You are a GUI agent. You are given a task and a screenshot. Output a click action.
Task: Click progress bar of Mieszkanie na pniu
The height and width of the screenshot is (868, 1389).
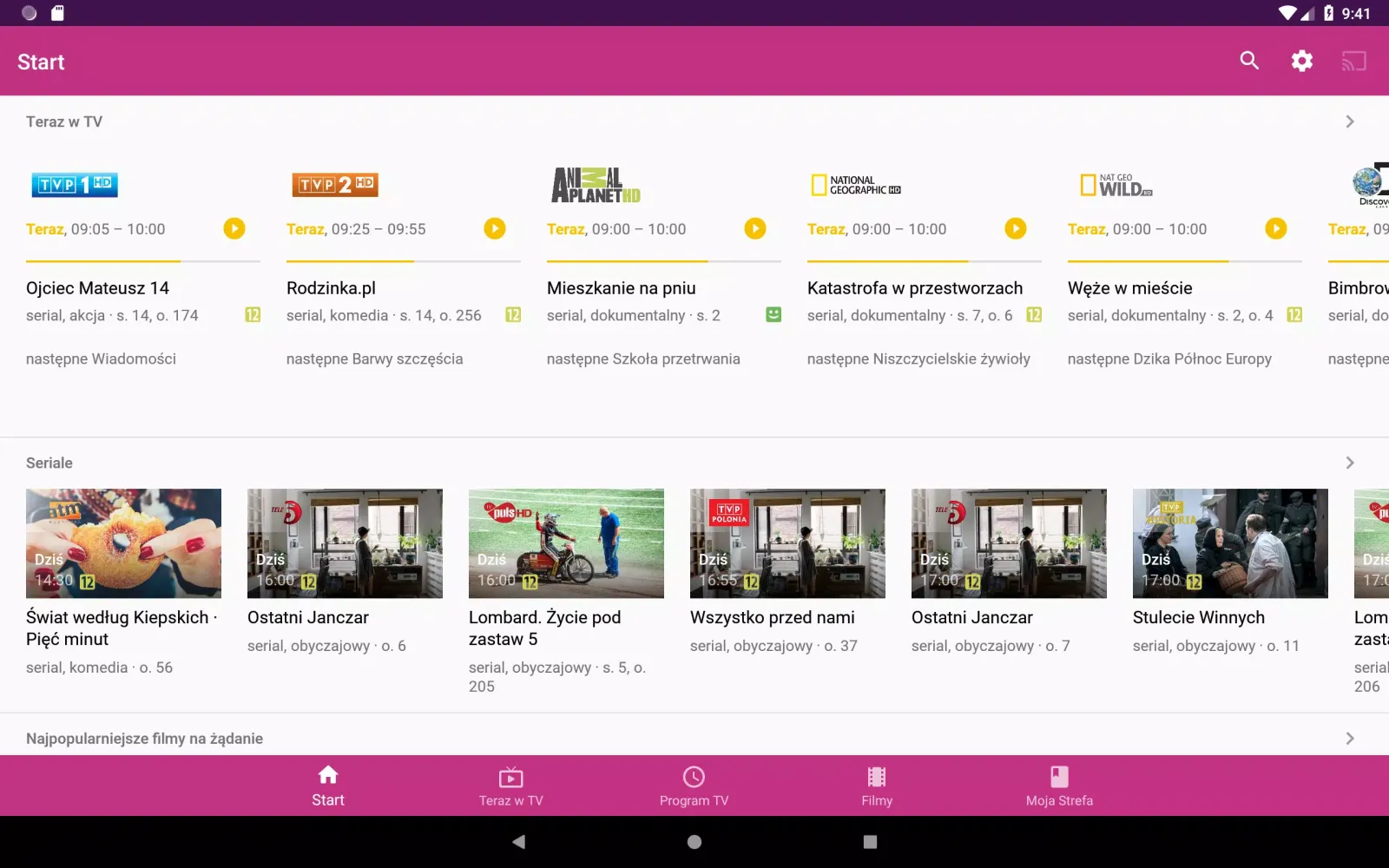click(664, 260)
